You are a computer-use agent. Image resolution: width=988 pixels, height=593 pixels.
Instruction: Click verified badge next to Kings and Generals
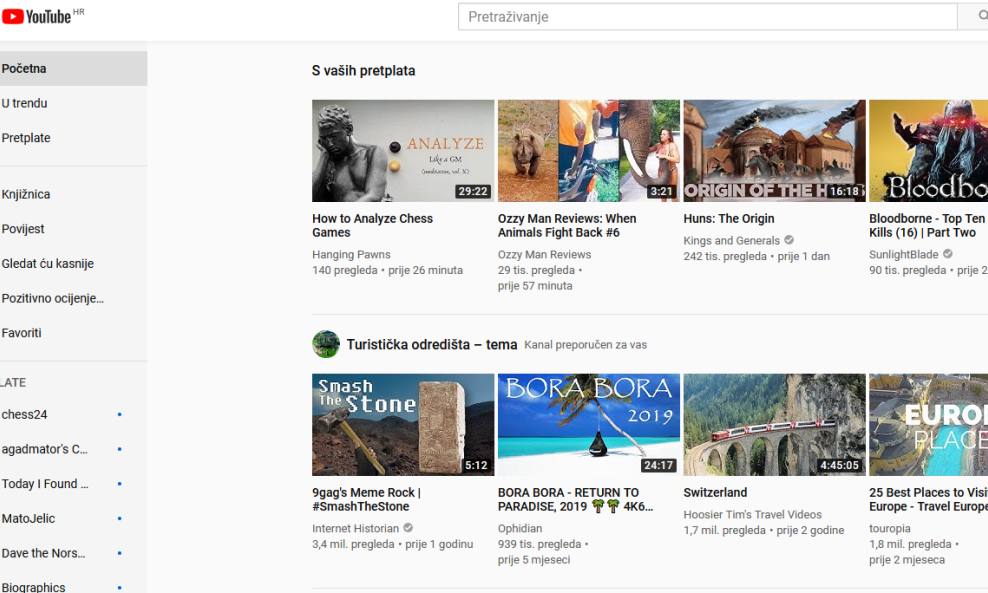789,241
